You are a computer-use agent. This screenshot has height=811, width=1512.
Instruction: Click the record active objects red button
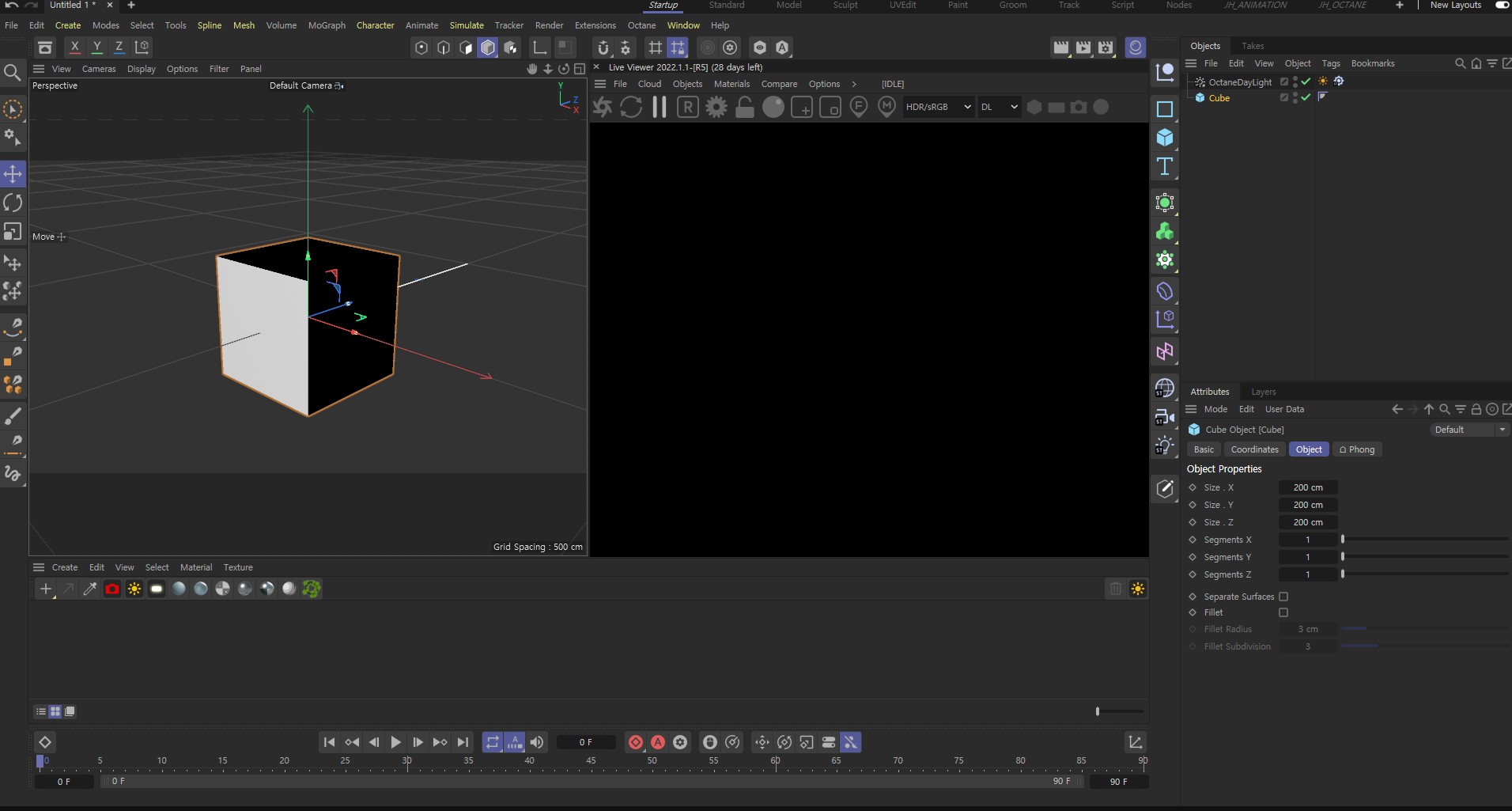(636, 742)
